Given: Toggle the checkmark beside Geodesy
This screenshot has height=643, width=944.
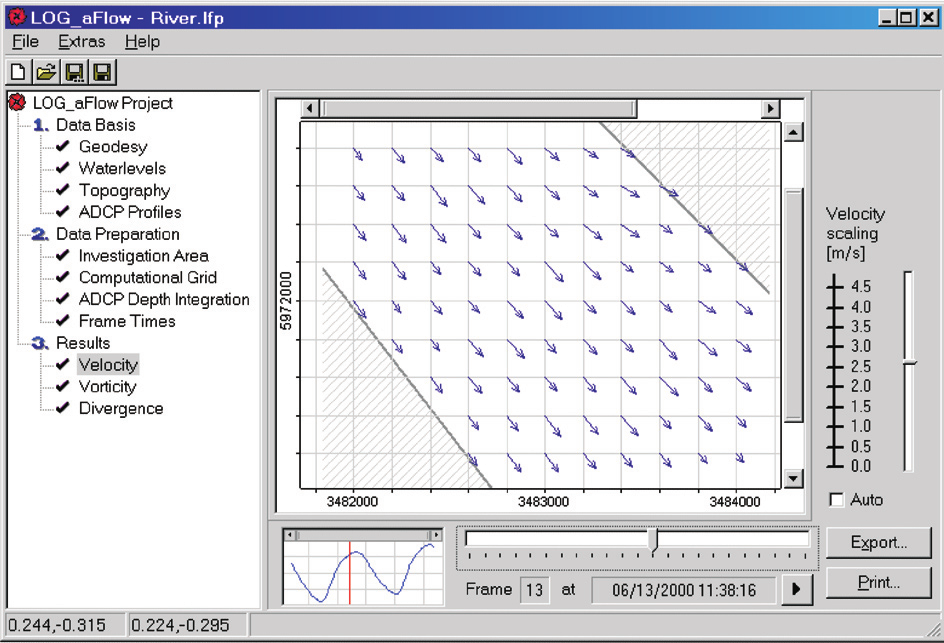Looking at the screenshot, I should click(x=64, y=147).
